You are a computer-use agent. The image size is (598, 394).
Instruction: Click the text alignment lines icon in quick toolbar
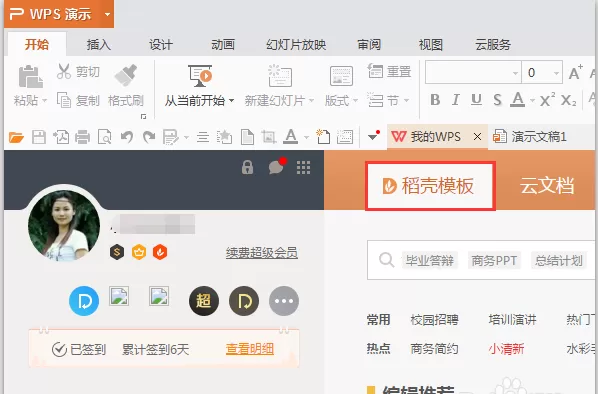click(x=203, y=137)
